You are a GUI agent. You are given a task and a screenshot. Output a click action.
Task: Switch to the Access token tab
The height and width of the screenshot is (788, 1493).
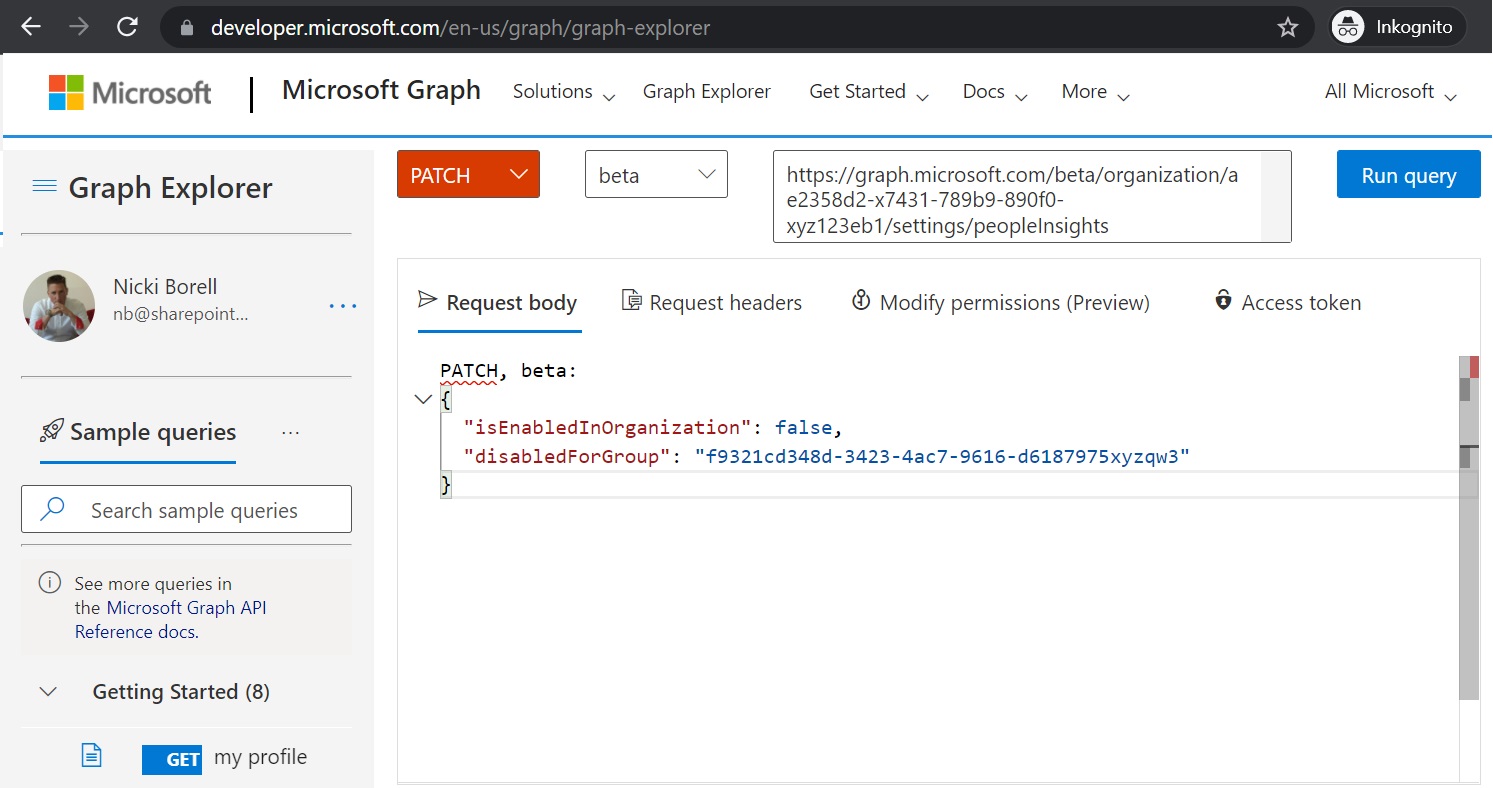[x=1288, y=302]
